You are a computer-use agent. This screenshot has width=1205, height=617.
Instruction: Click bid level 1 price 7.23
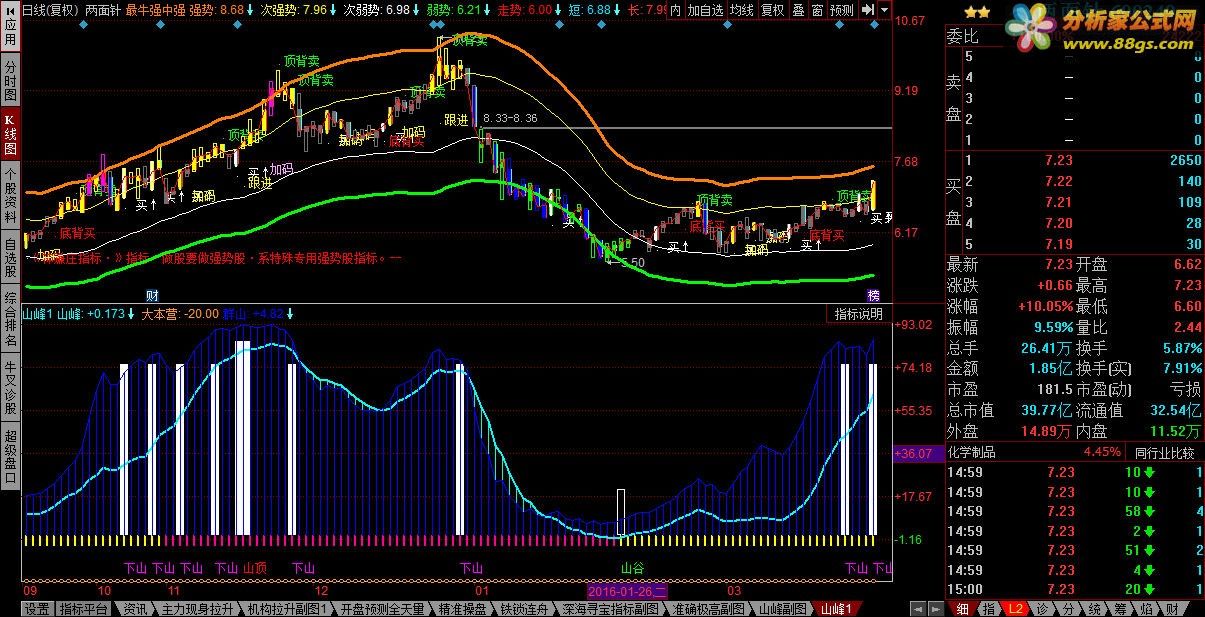pyautogui.click(x=1058, y=161)
